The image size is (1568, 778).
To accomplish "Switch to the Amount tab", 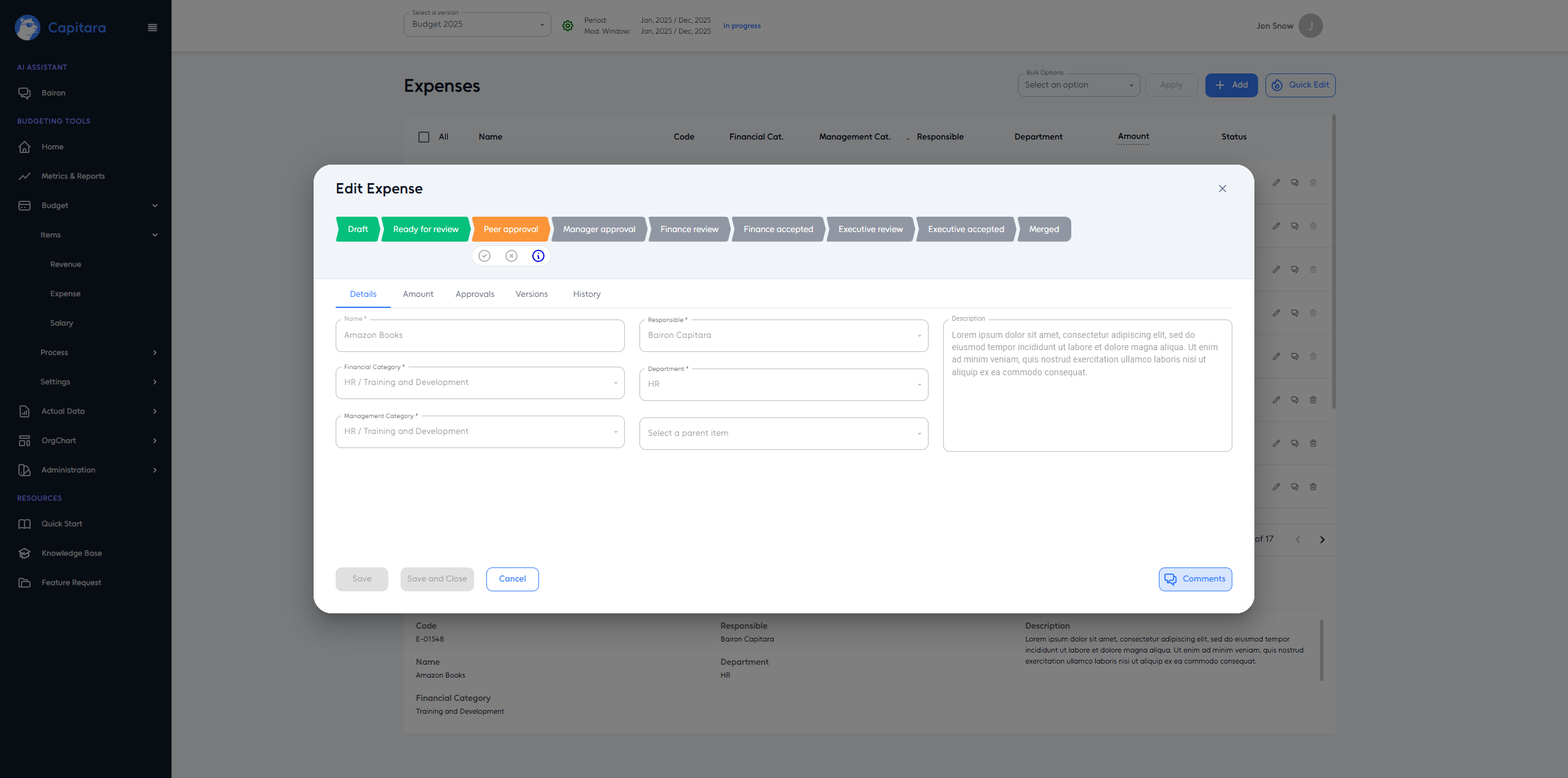I will tap(418, 294).
